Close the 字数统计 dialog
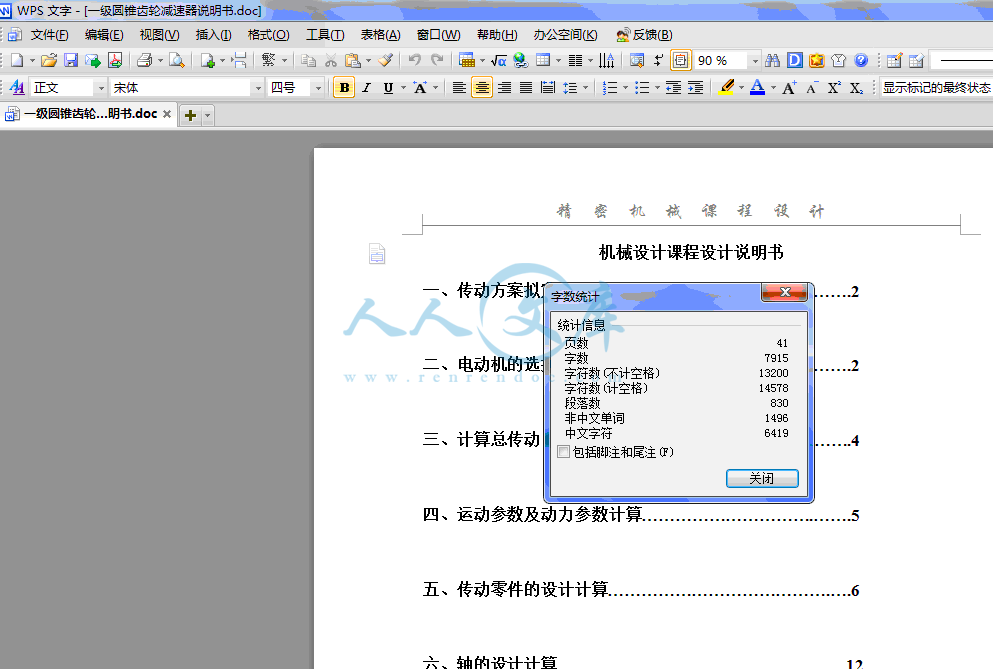Screen dimensions: 993x669 [785, 292]
